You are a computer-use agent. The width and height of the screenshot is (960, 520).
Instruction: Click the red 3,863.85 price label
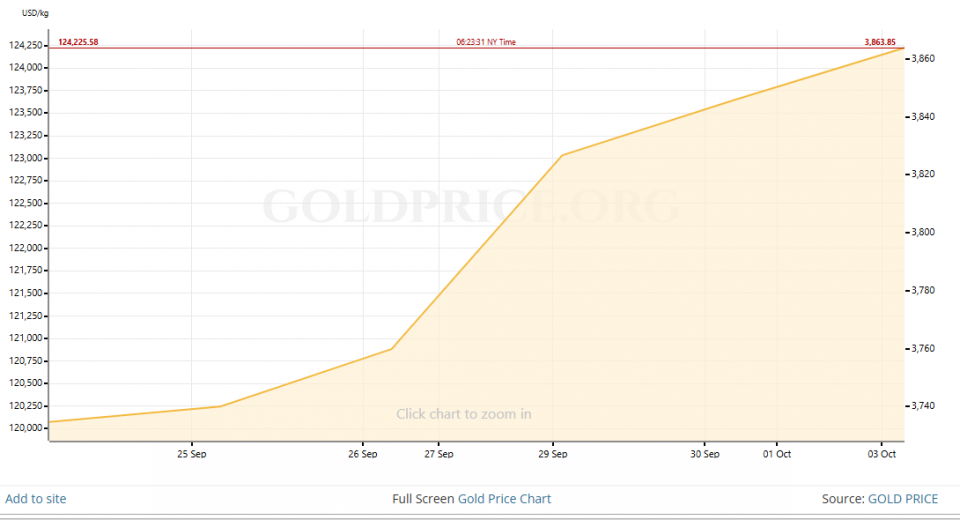point(881,42)
